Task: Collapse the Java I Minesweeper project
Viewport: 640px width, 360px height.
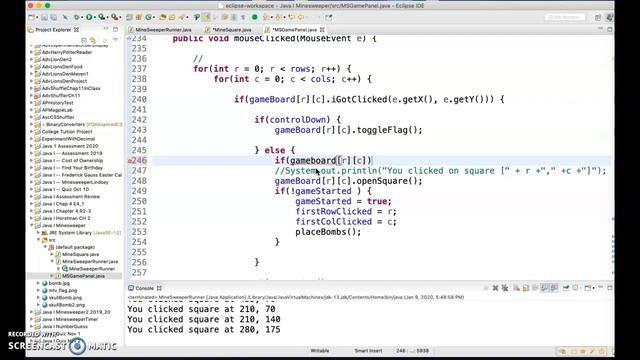Action: click(32, 225)
